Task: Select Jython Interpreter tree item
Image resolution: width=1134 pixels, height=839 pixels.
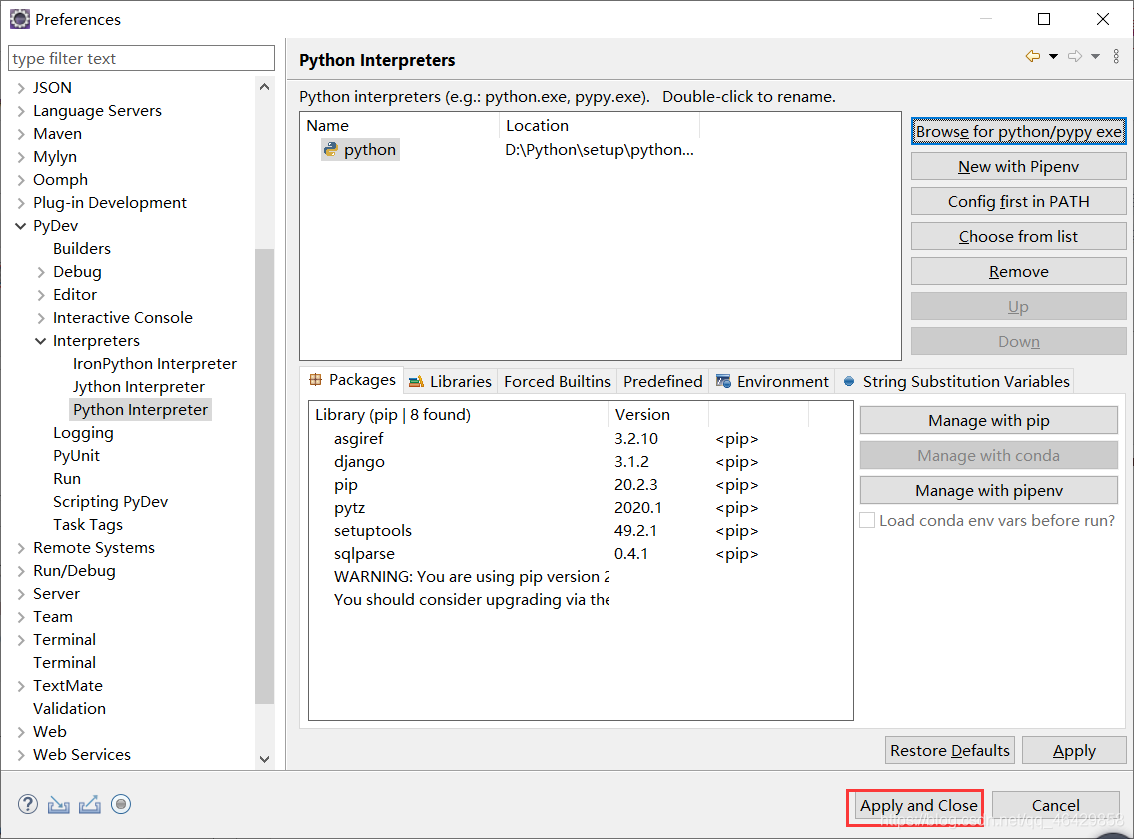Action: 139,387
